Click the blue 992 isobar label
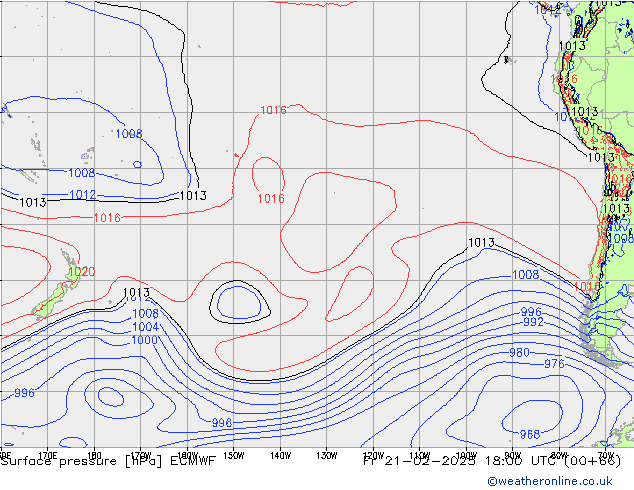This screenshot has width=634, height=490. click(x=533, y=322)
